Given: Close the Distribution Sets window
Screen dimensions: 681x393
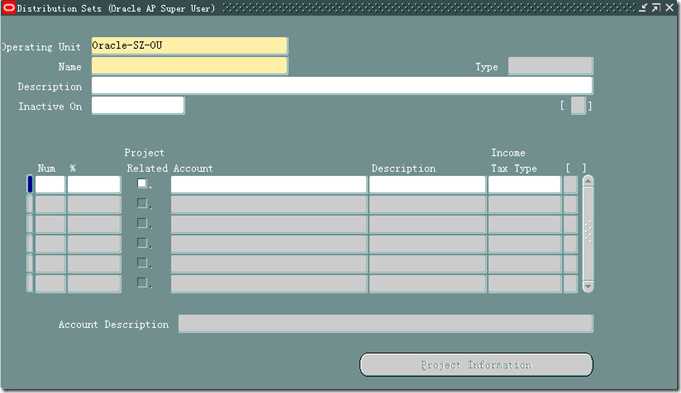Looking at the screenshot, I should [670, 8].
